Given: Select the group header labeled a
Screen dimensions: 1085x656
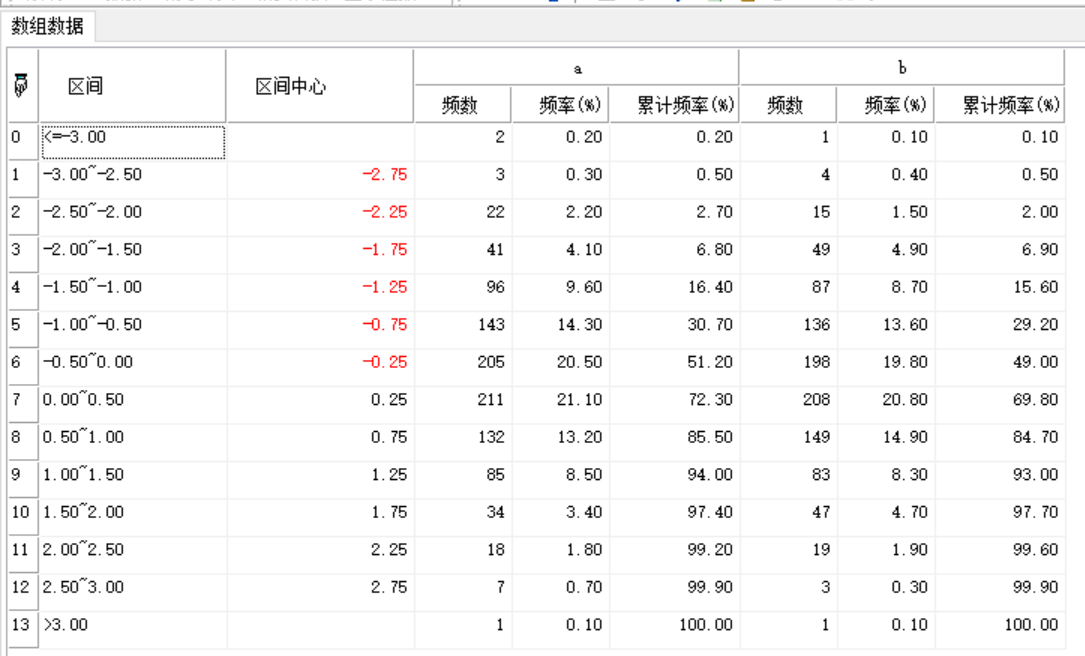Looking at the screenshot, I should [577, 68].
